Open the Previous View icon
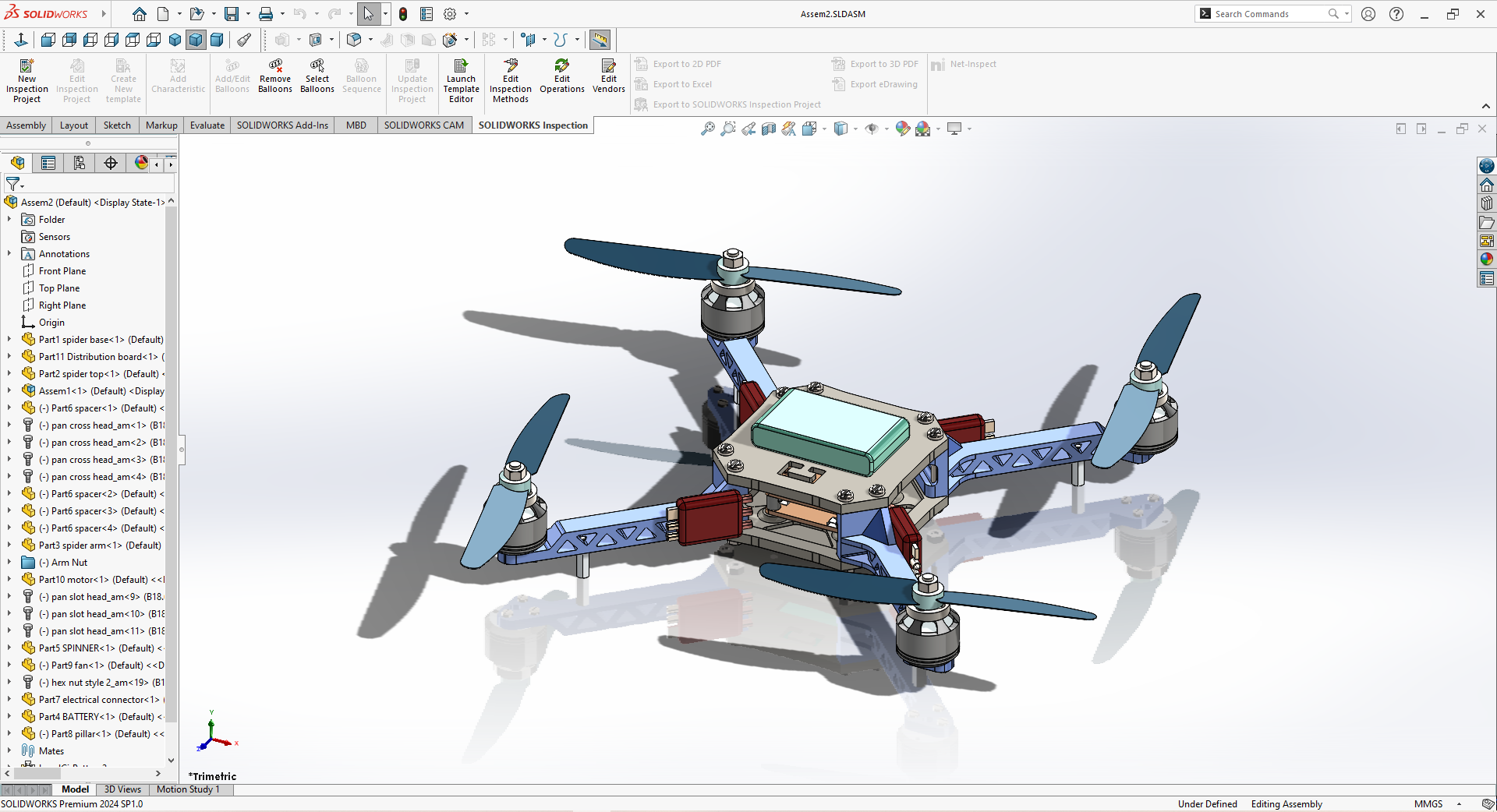 (748, 129)
